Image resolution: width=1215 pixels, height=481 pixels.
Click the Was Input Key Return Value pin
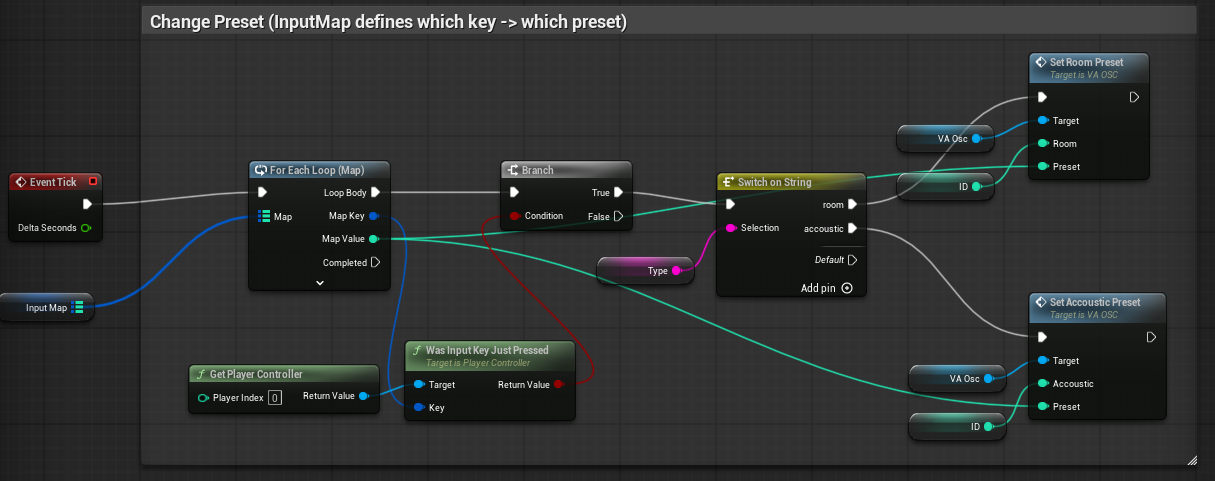(559, 384)
